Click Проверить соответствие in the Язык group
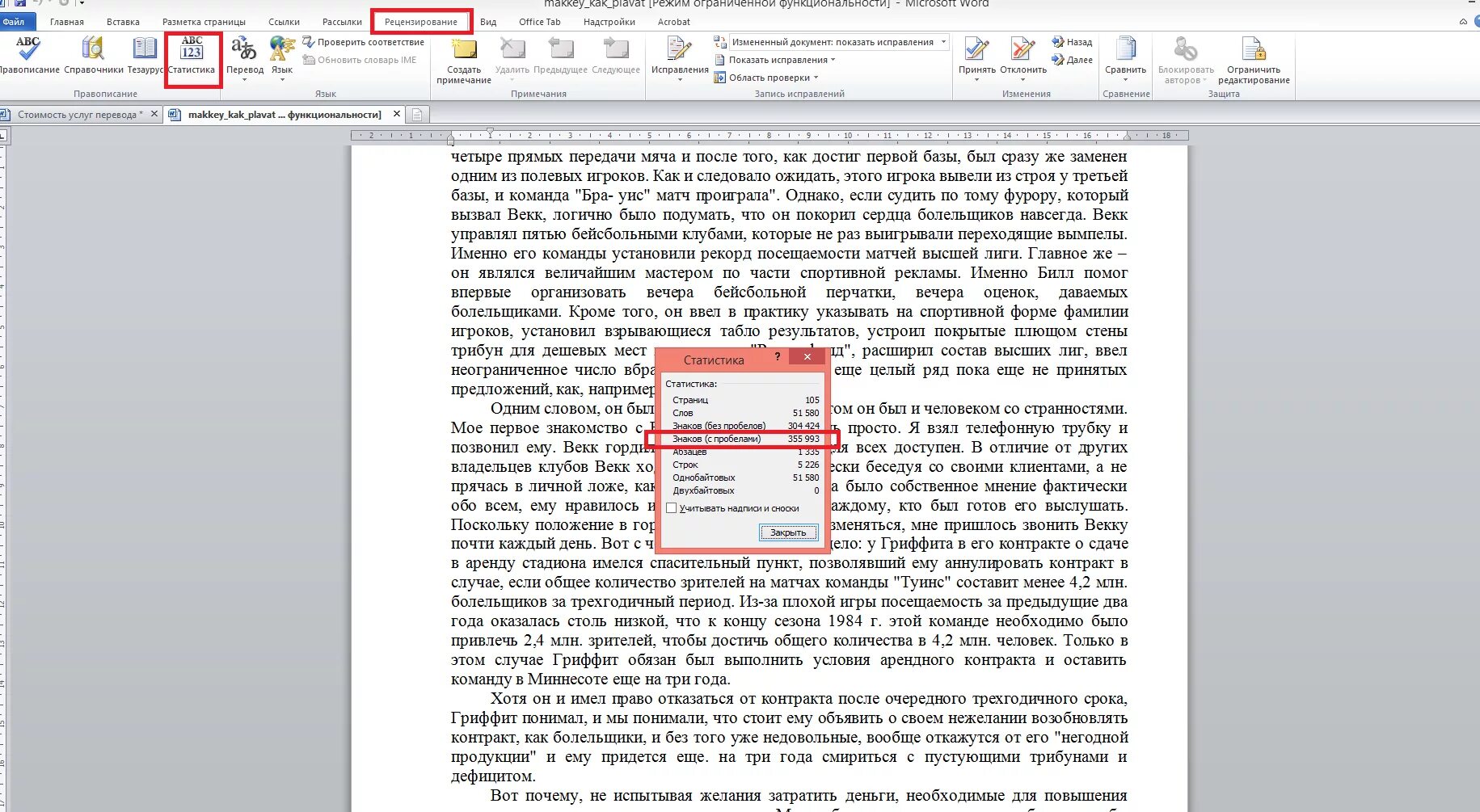 (x=363, y=42)
